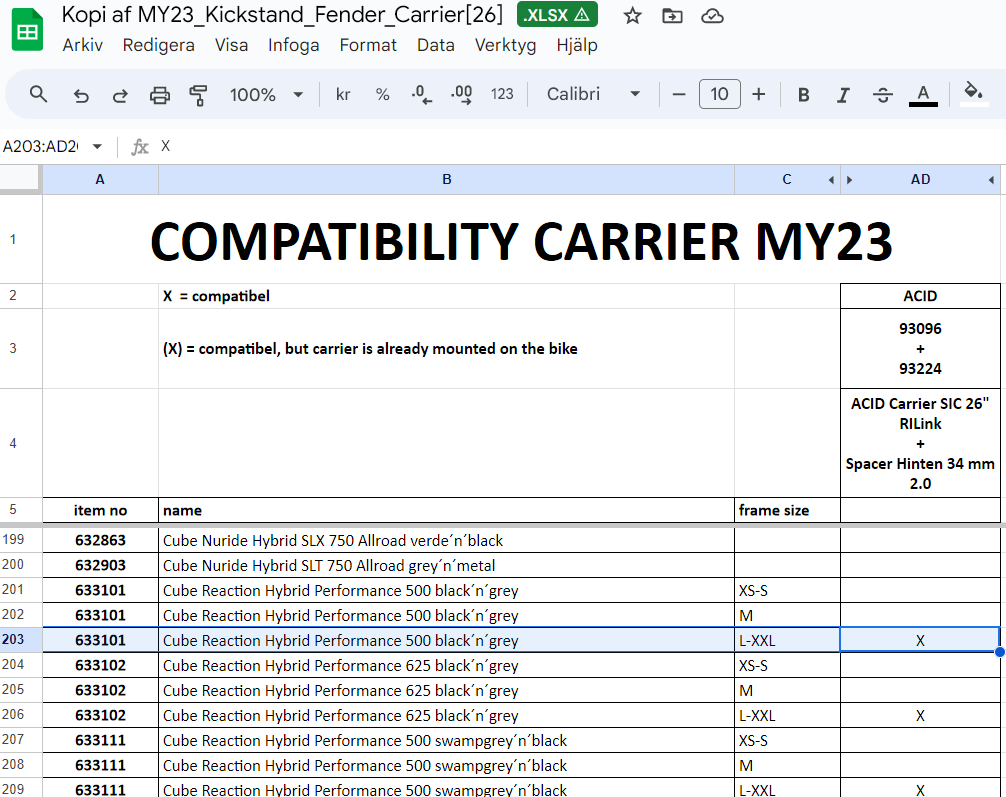Toggle italic text formatting
1006x797 pixels.
(x=843, y=95)
